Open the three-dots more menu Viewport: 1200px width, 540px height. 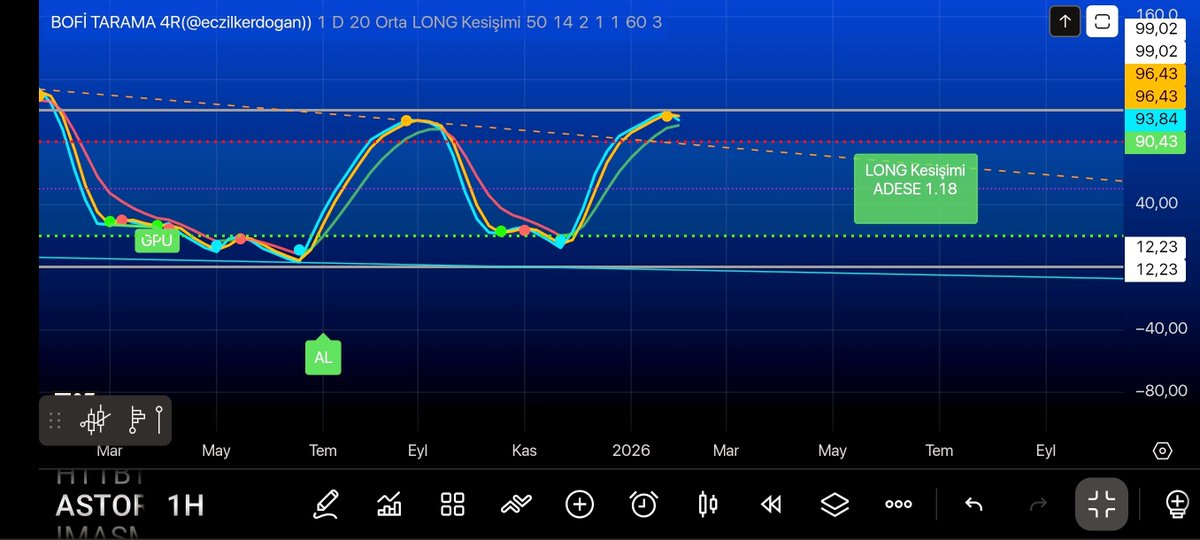pos(898,504)
